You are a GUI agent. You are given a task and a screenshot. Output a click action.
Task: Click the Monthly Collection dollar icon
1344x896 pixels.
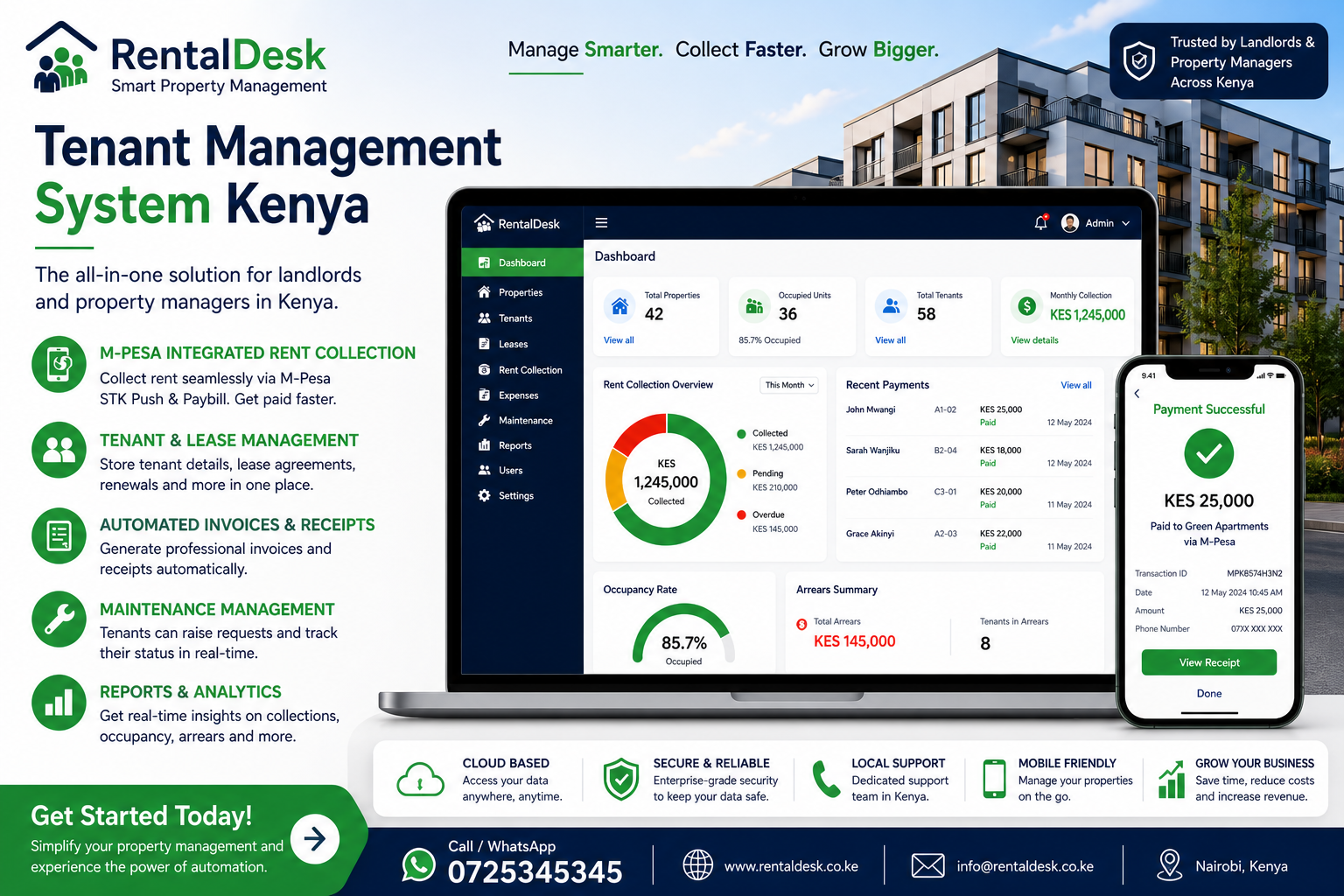pyautogui.click(x=1026, y=306)
